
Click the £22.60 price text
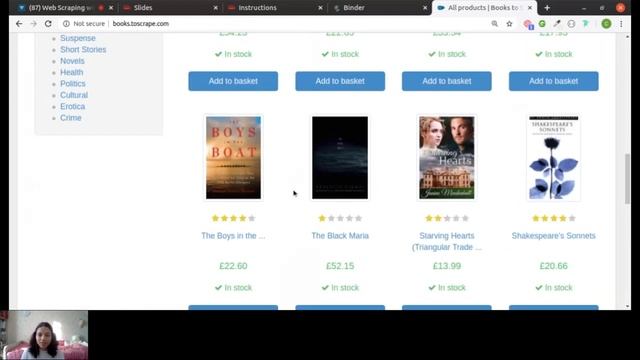pos(233,266)
